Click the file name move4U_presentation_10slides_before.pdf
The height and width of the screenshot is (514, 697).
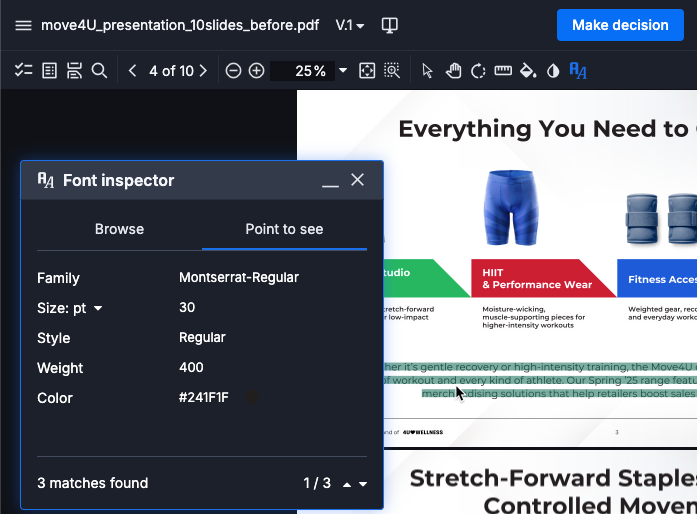tap(180, 25)
